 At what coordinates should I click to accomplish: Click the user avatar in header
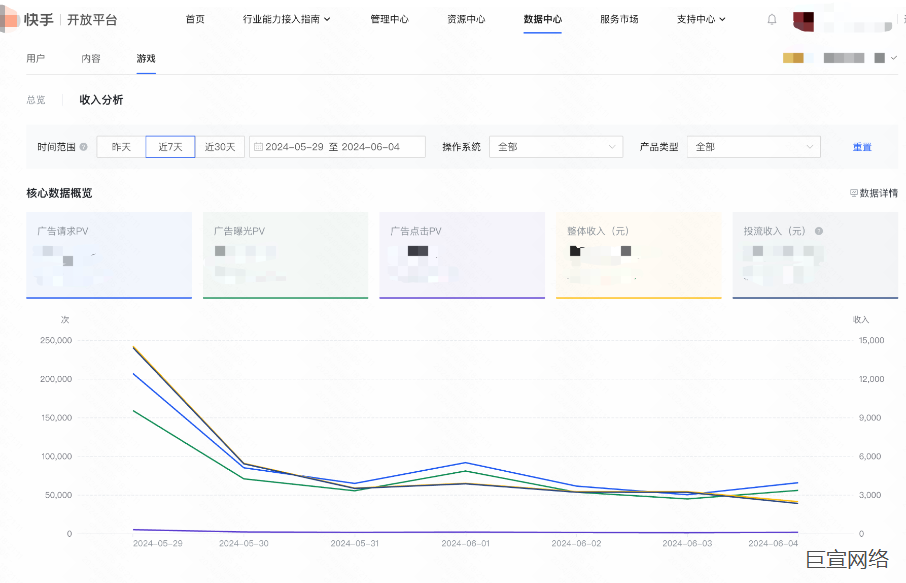tap(803, 21)
